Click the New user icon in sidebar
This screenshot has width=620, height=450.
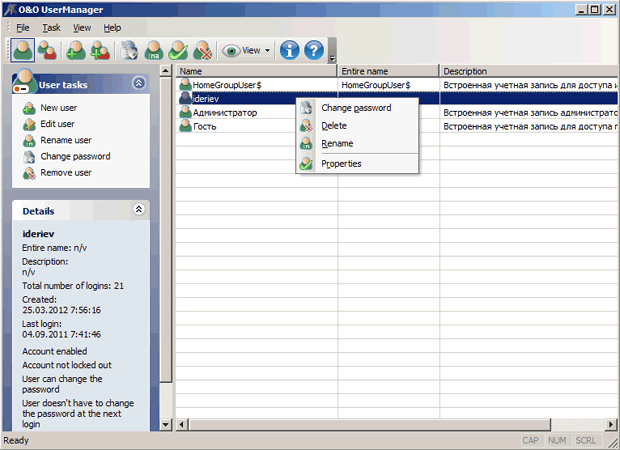[29, 108]
